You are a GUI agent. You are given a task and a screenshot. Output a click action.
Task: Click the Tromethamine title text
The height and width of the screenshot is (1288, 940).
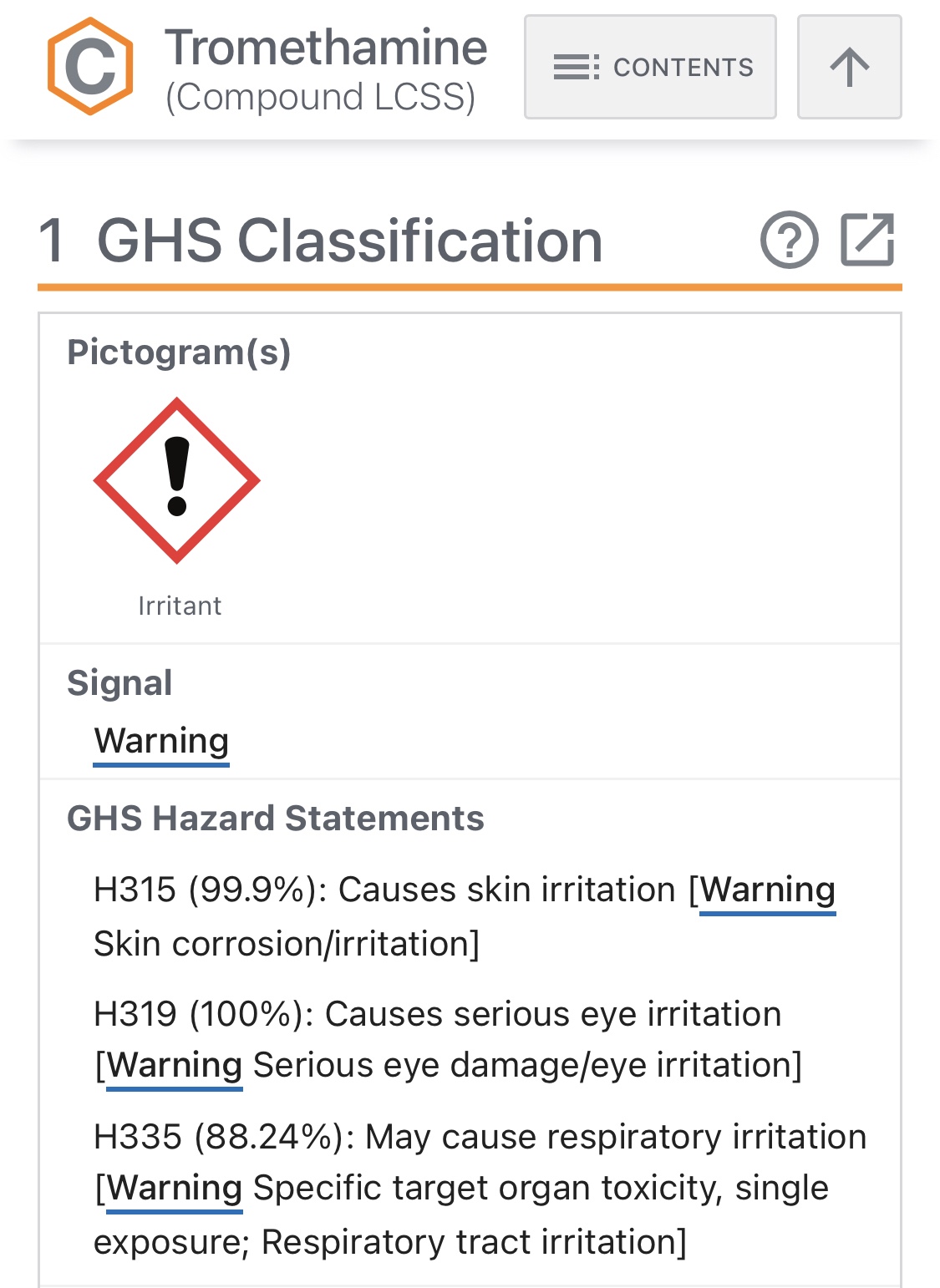pyautogui.click(x=326, y=48)
